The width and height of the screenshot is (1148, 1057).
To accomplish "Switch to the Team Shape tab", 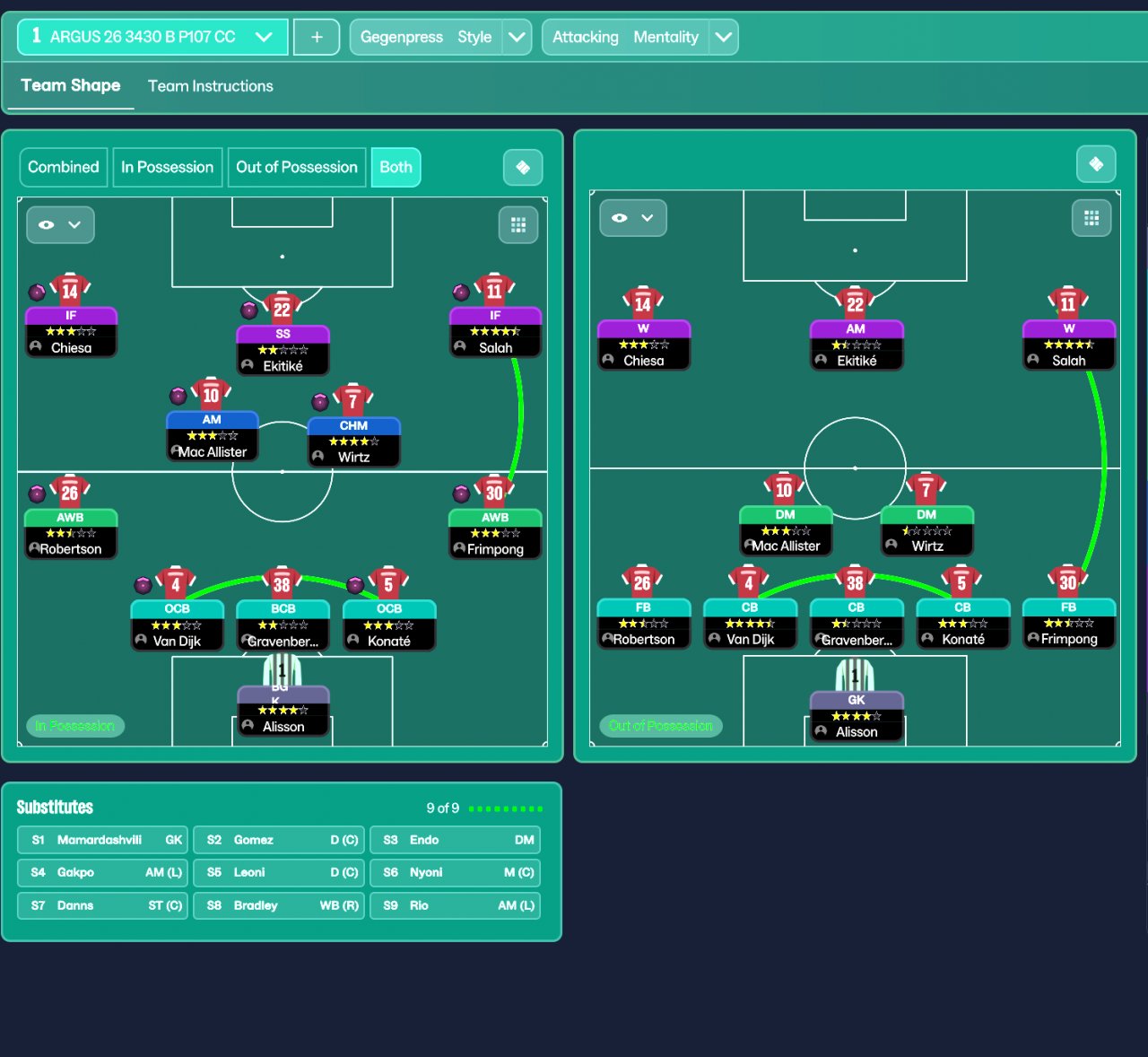I will (x=71, y=86).
